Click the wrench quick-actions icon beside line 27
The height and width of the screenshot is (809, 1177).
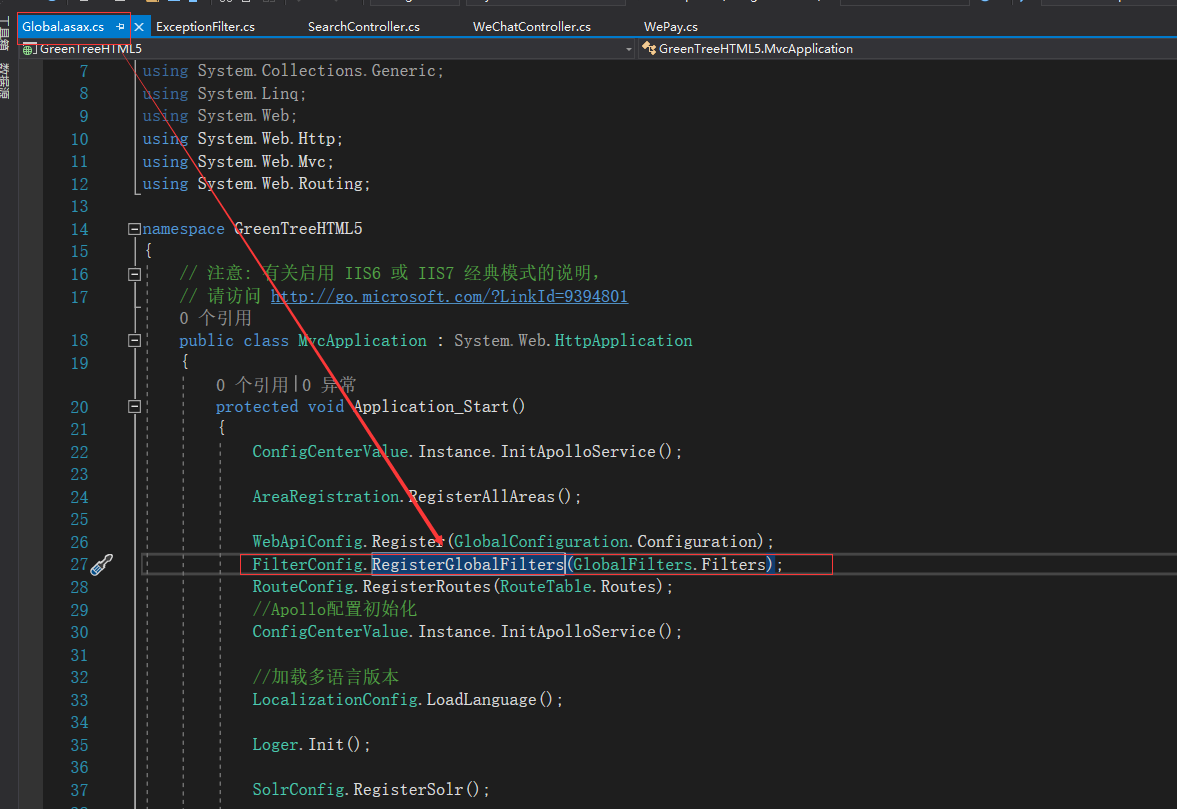click(x=101, y=564)
